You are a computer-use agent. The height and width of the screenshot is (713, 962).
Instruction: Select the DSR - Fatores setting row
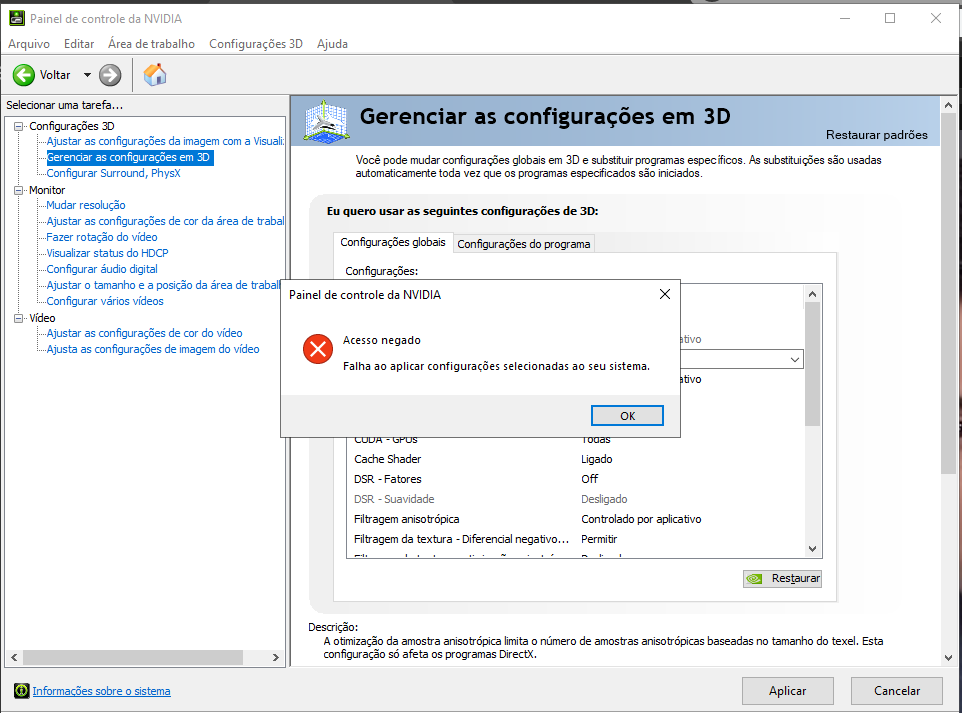pos(575,479)
